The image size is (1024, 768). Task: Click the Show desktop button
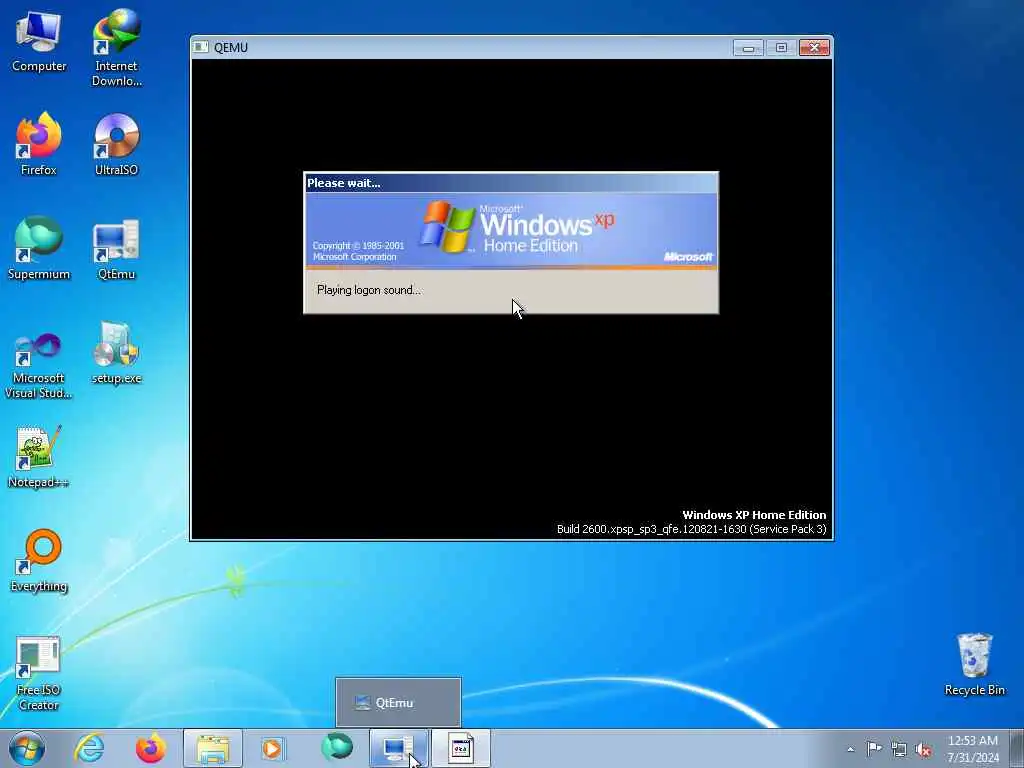tap(1017, 748)
